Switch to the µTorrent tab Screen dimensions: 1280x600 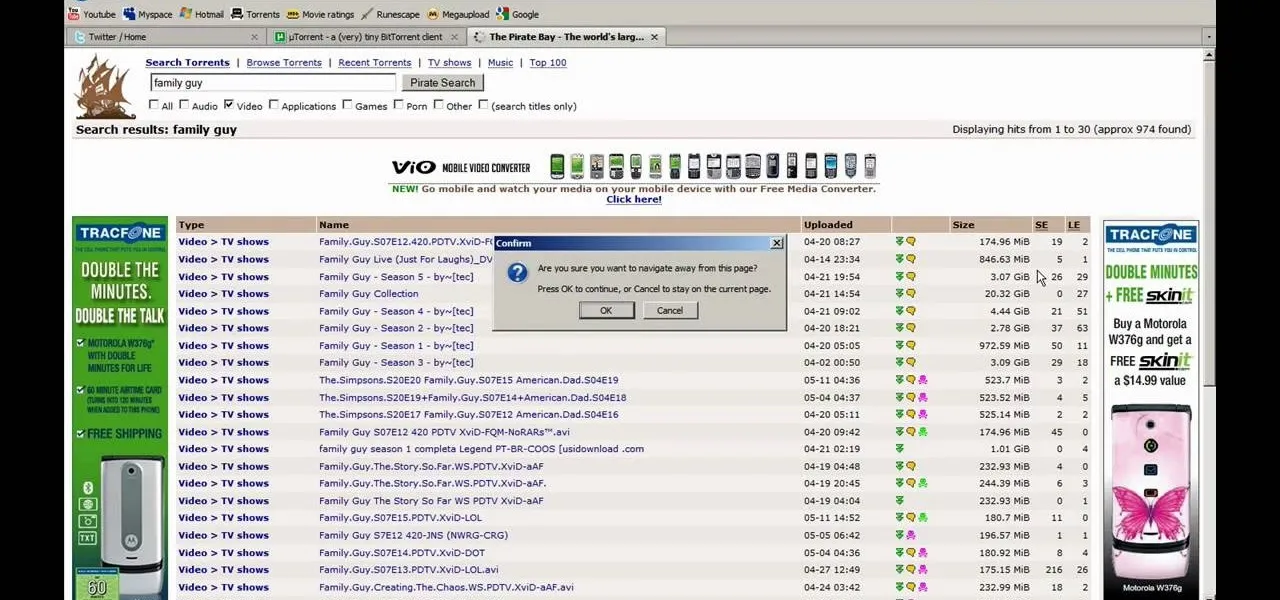coord(366,37)
